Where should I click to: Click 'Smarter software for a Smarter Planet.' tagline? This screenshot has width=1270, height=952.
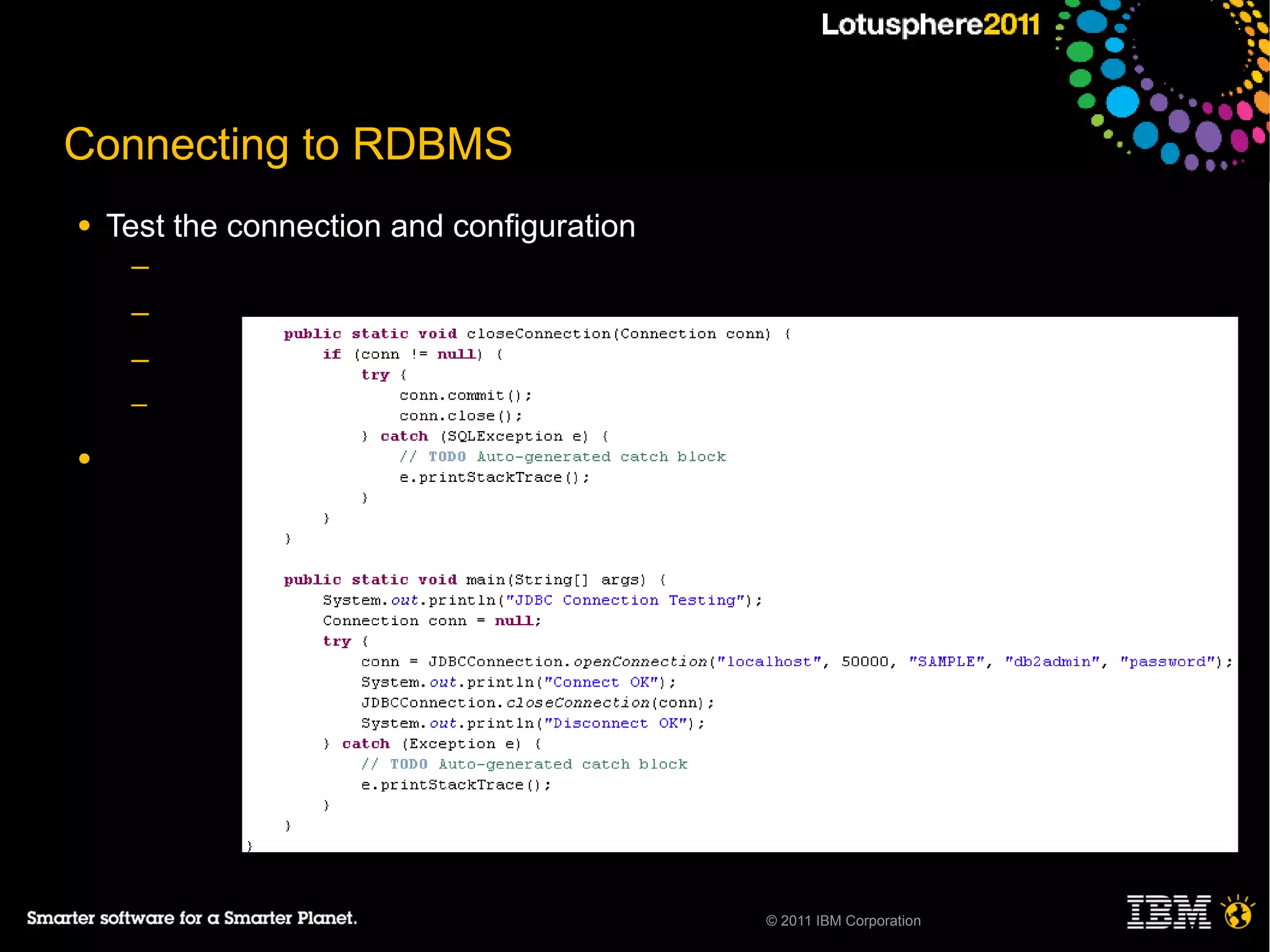[x=192, y=918]
